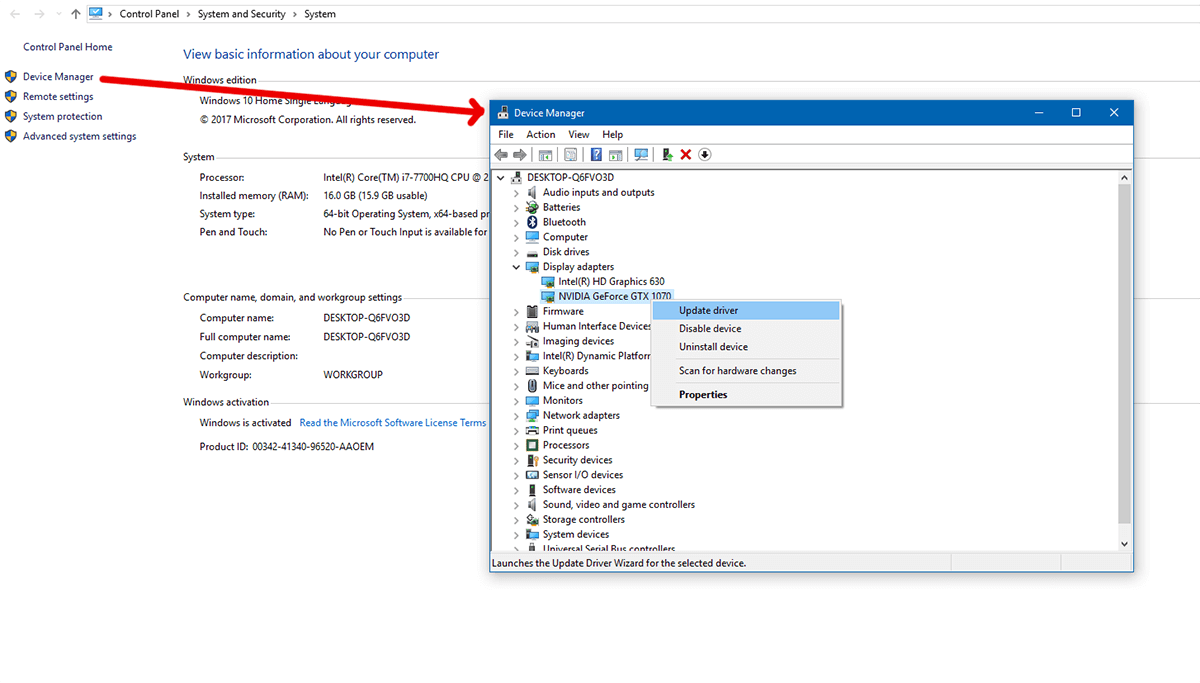Image resolution: width=1200 pixels, height=683 pixels.
Task: Click the Audio inputs and outputs speaker icon
Action: pyautogui.click(x=532, y=192)
